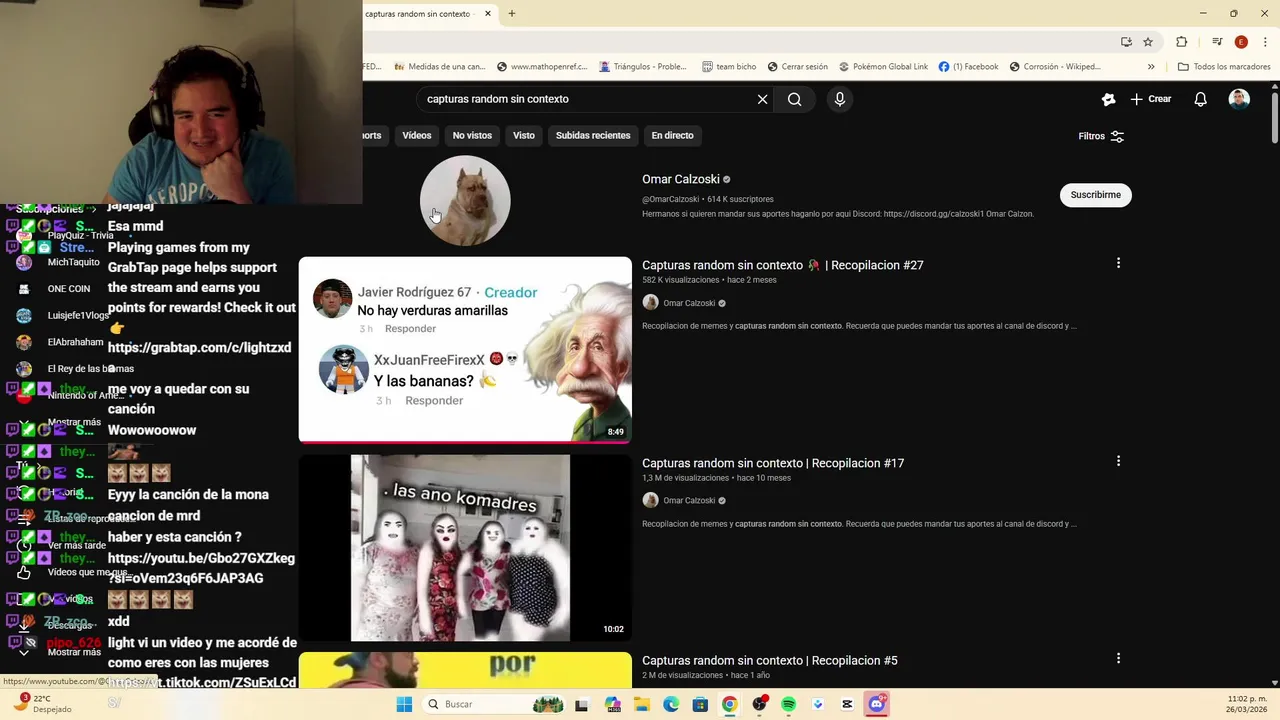
Task: Open the Omar Calzoski channel name
Action: coord(681,179)
